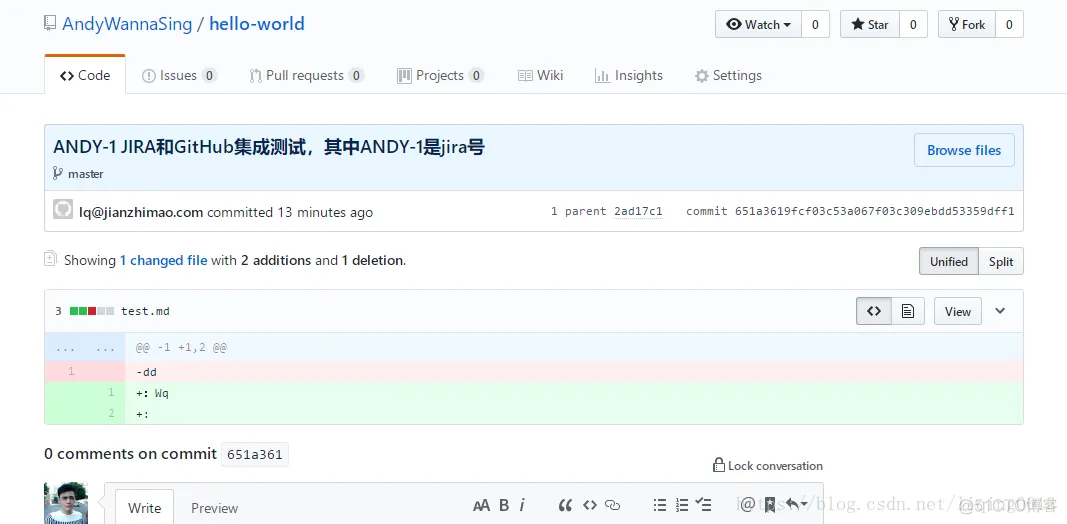Viewport: 1067px width, 524px height.
Task: Collapse the test.md diff with chevron
Action: pyautogui.click(x=1000, y=311)
